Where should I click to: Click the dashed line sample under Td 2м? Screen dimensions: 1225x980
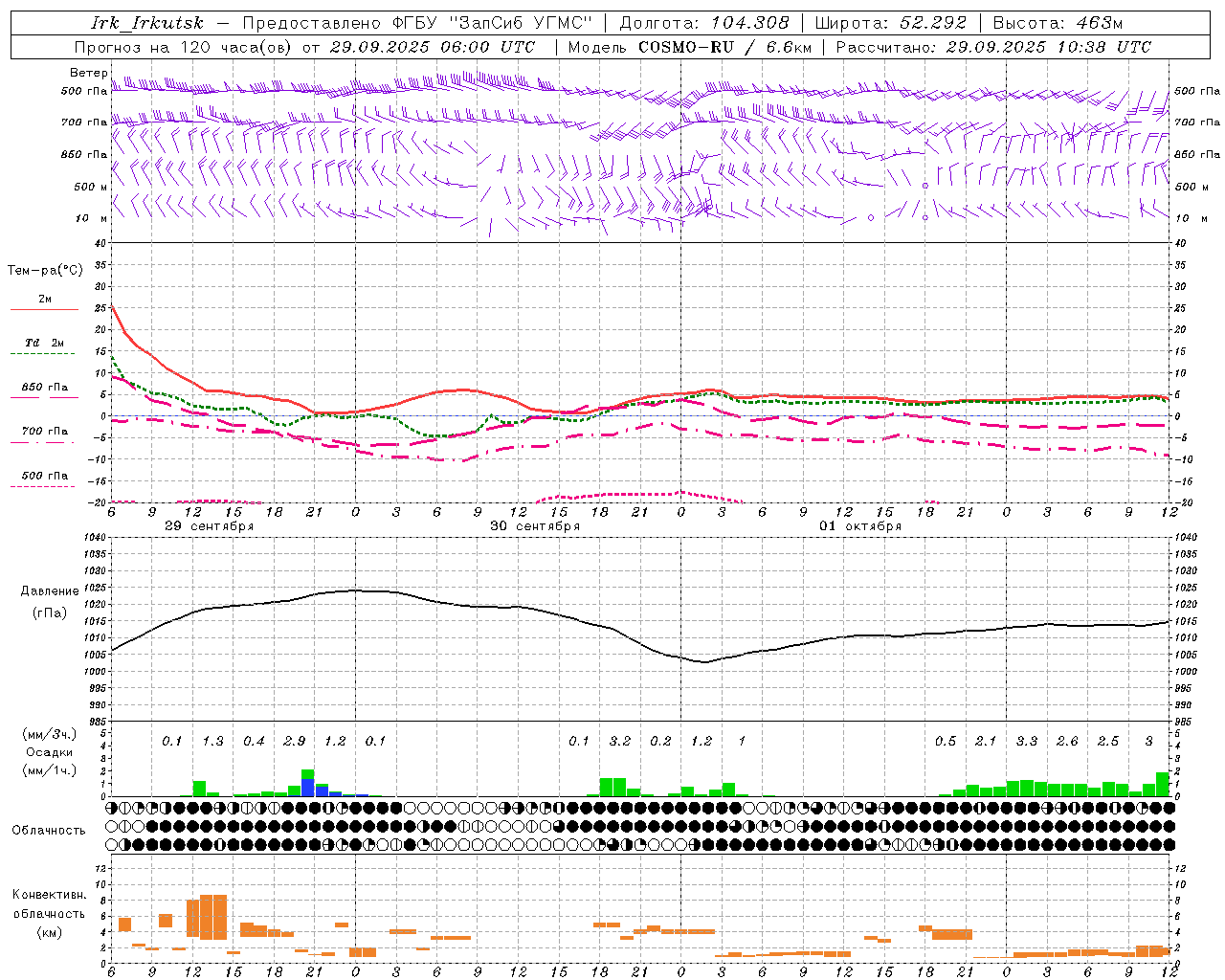[42, 354]
